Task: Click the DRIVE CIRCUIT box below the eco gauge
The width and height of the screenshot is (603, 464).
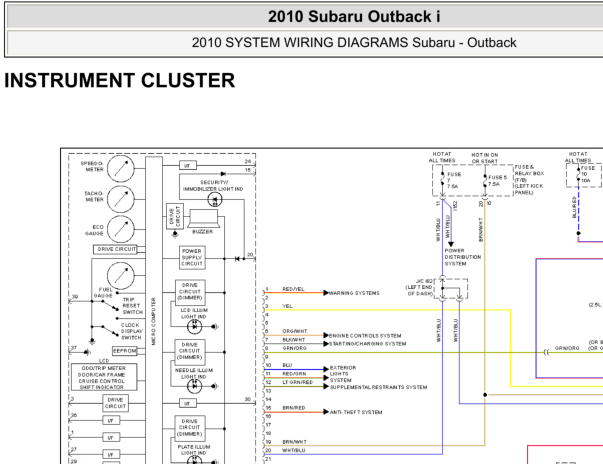Action: (117, 249)
